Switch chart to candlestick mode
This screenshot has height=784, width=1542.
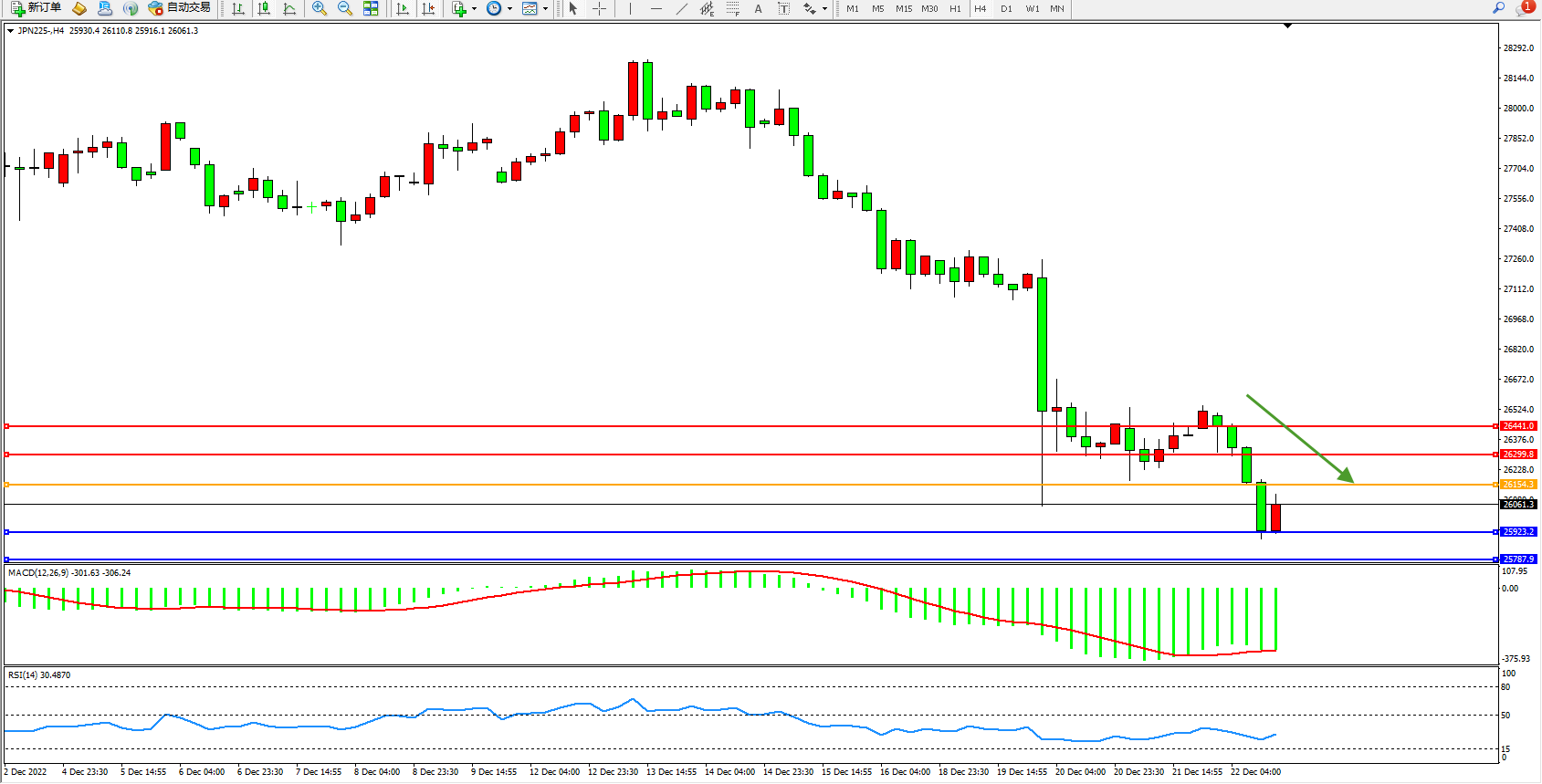coord(264,8)
